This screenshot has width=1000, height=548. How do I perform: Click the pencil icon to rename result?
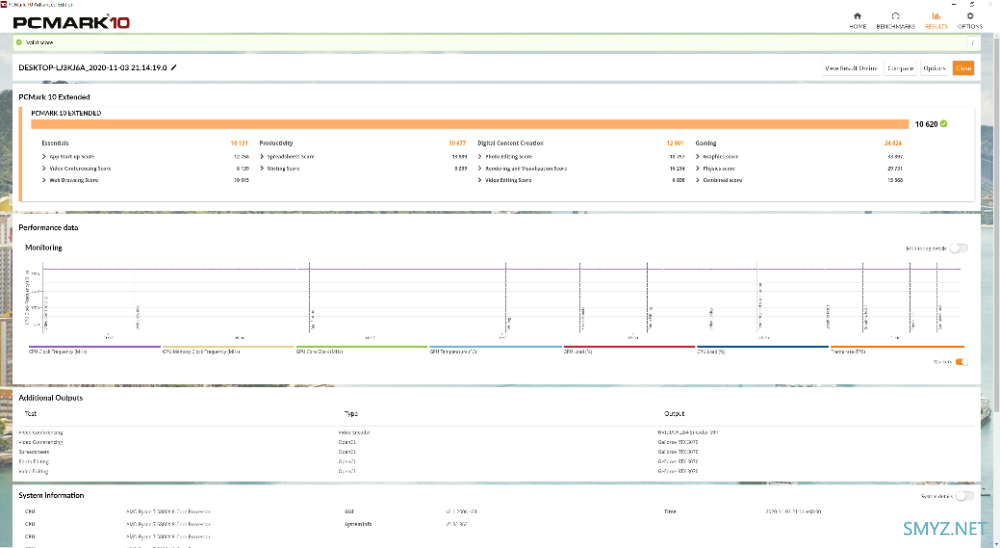pos(173,68)
